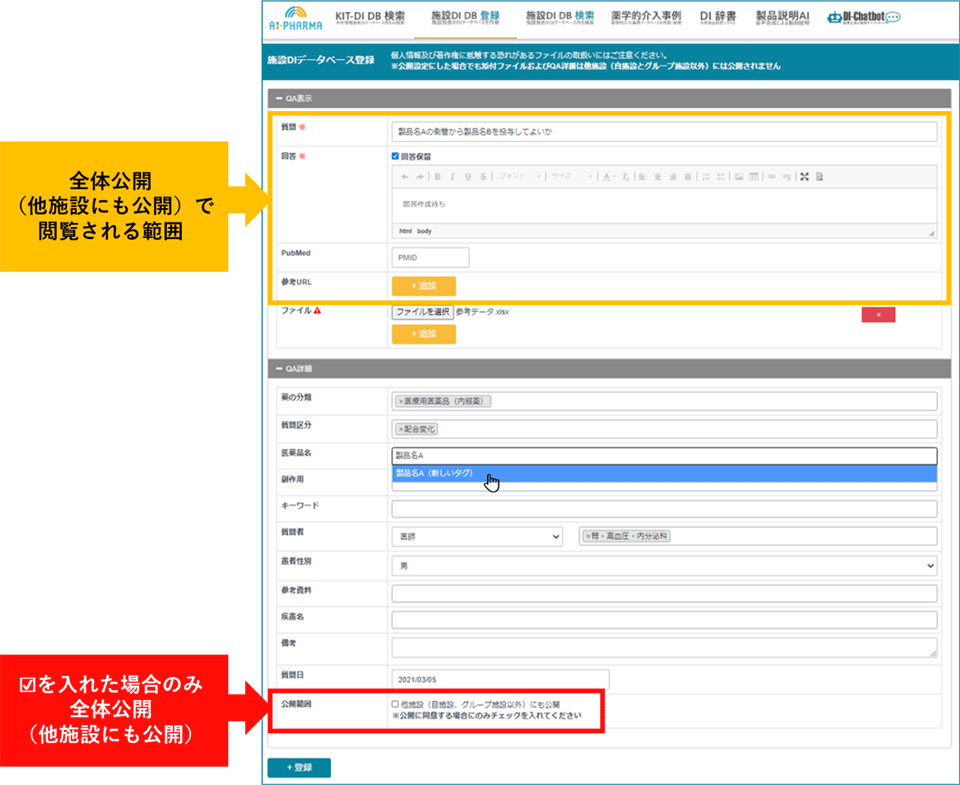Open the 質問者 dropdown showing 医師

click(x=478, y=537)
